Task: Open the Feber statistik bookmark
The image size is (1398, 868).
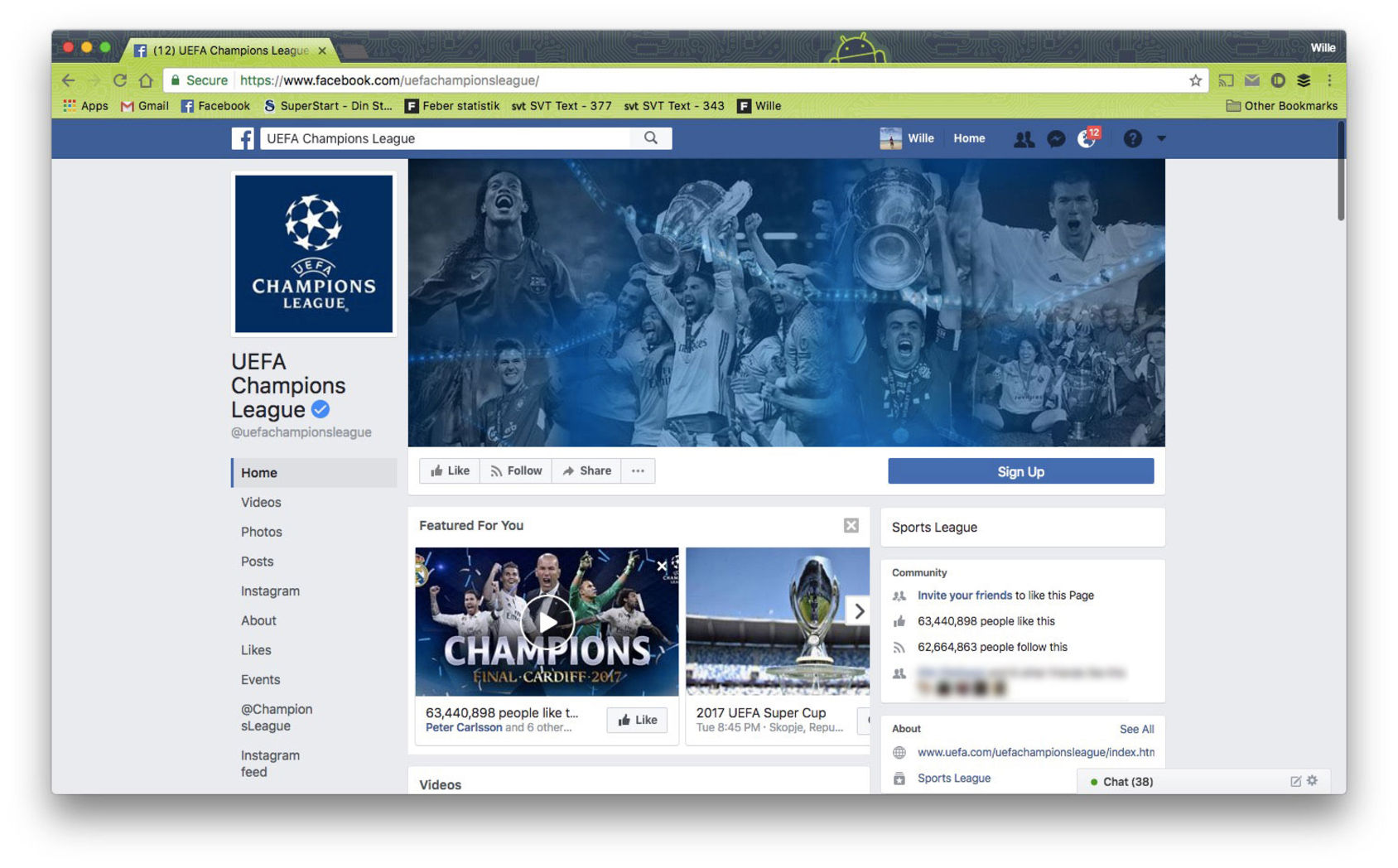Action: 452,106
